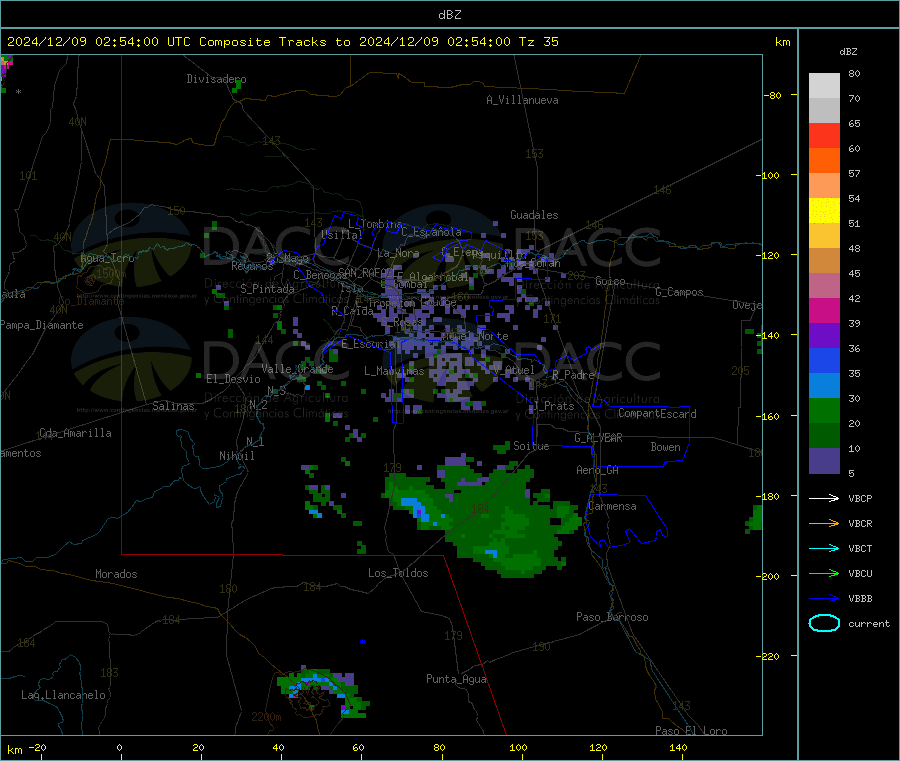Click the 'Carmensa' place label

click(x=612, y=506)
